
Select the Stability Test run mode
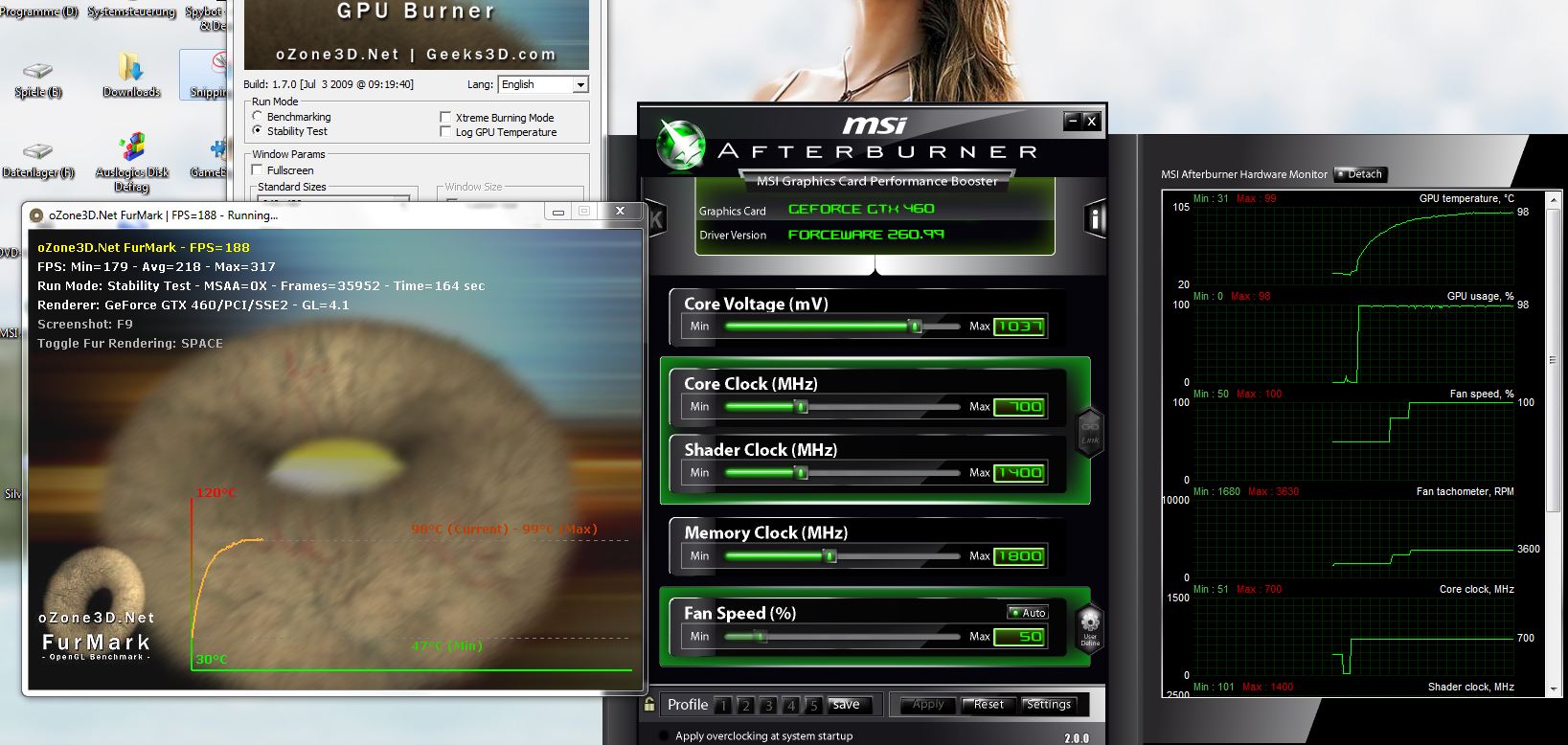click(x=258, y=130)
